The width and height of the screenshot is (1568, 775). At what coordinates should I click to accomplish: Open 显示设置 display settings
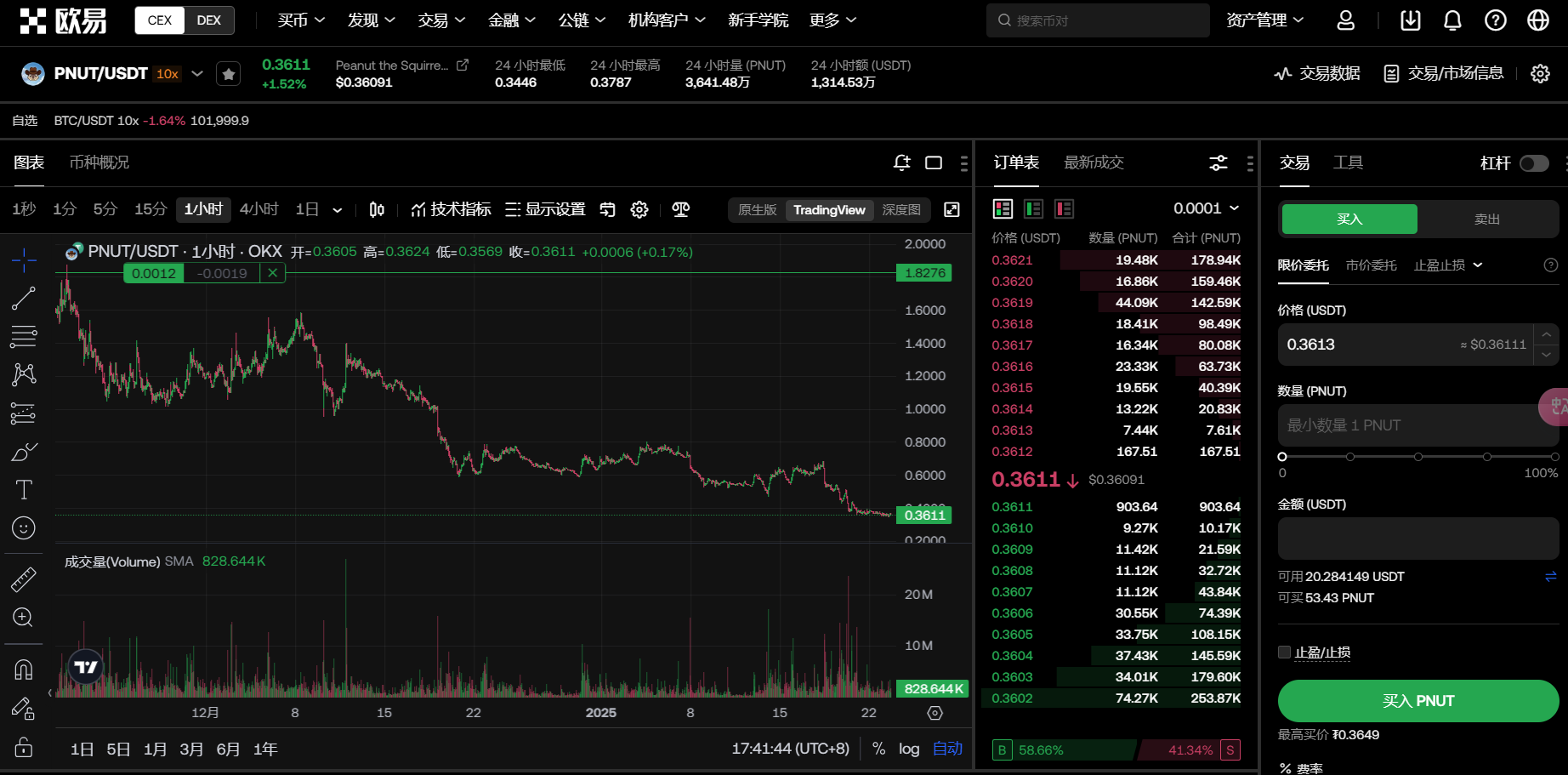coord(545,209)
